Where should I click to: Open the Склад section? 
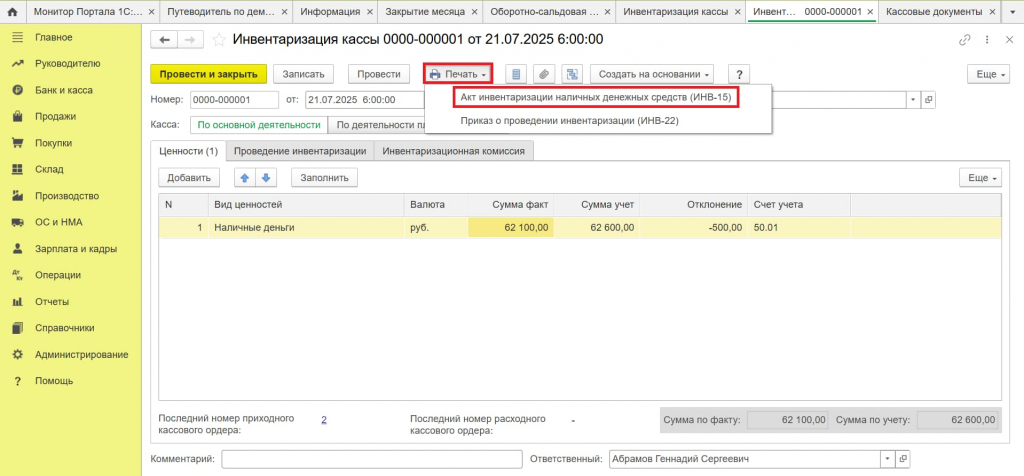point(49,169)
